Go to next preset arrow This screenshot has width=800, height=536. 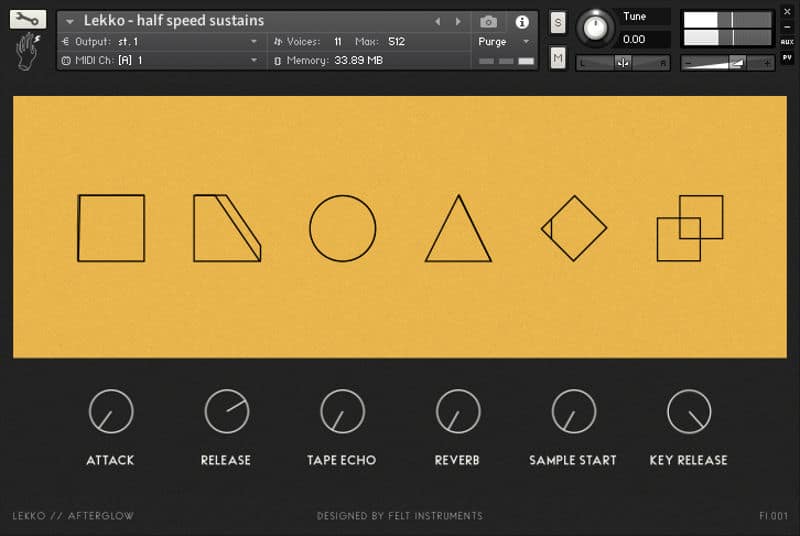pyautogui.click(x=458, y=21)
